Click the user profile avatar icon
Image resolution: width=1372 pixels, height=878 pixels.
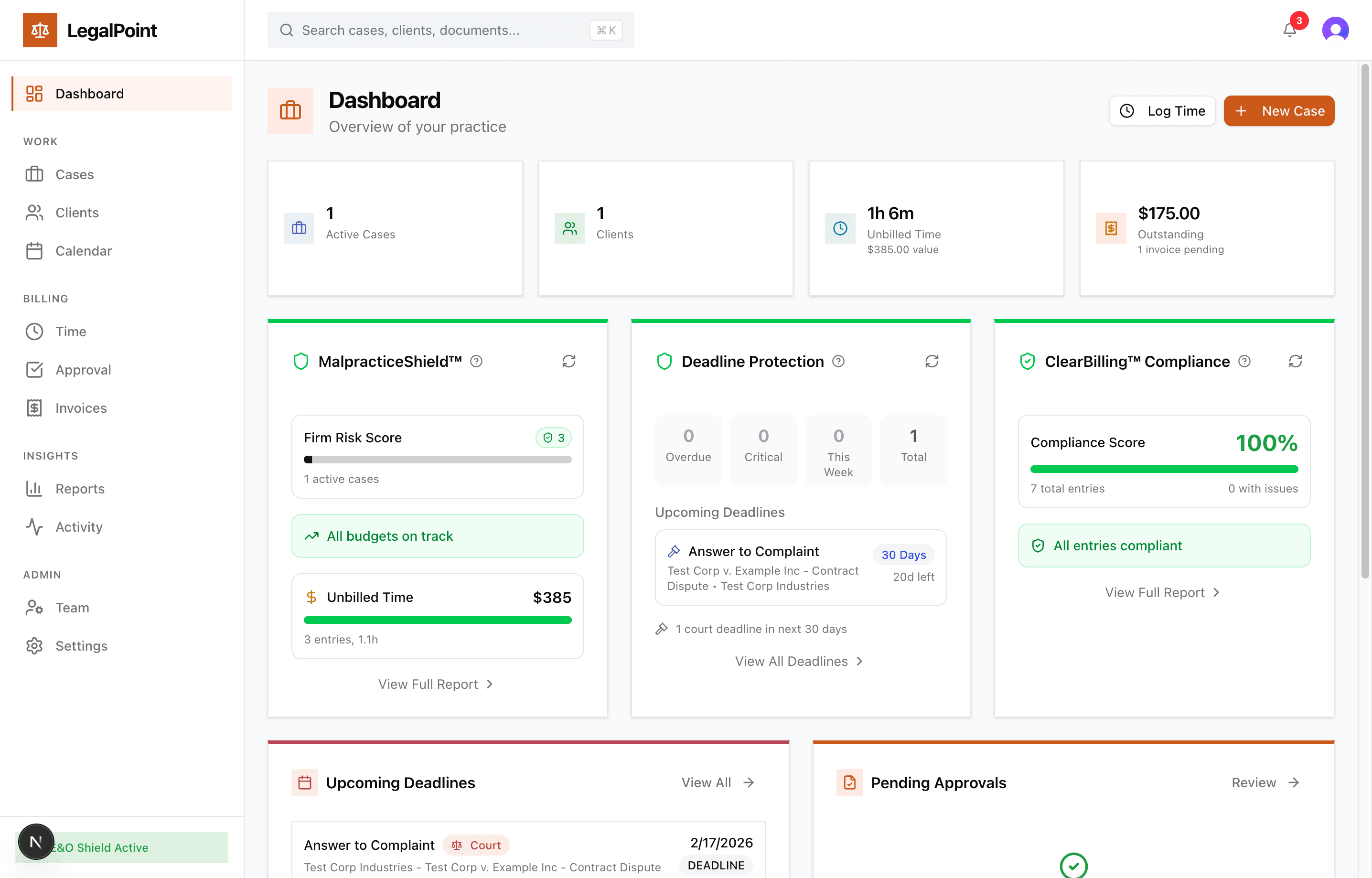pyautogui.click(x=1336, y=30)
